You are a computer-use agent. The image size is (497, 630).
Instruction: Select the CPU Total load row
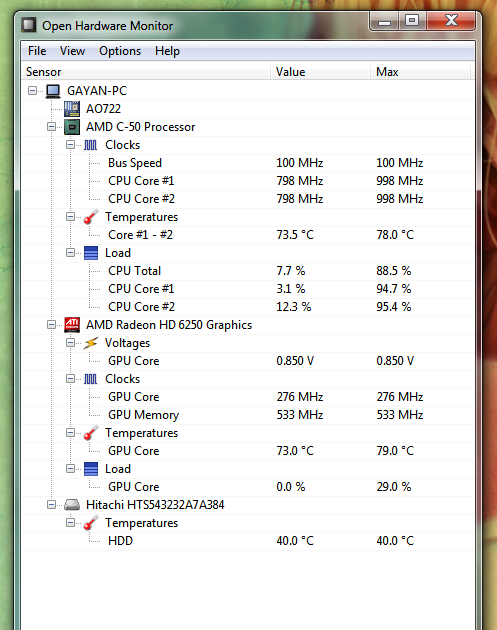coord(248,271)
